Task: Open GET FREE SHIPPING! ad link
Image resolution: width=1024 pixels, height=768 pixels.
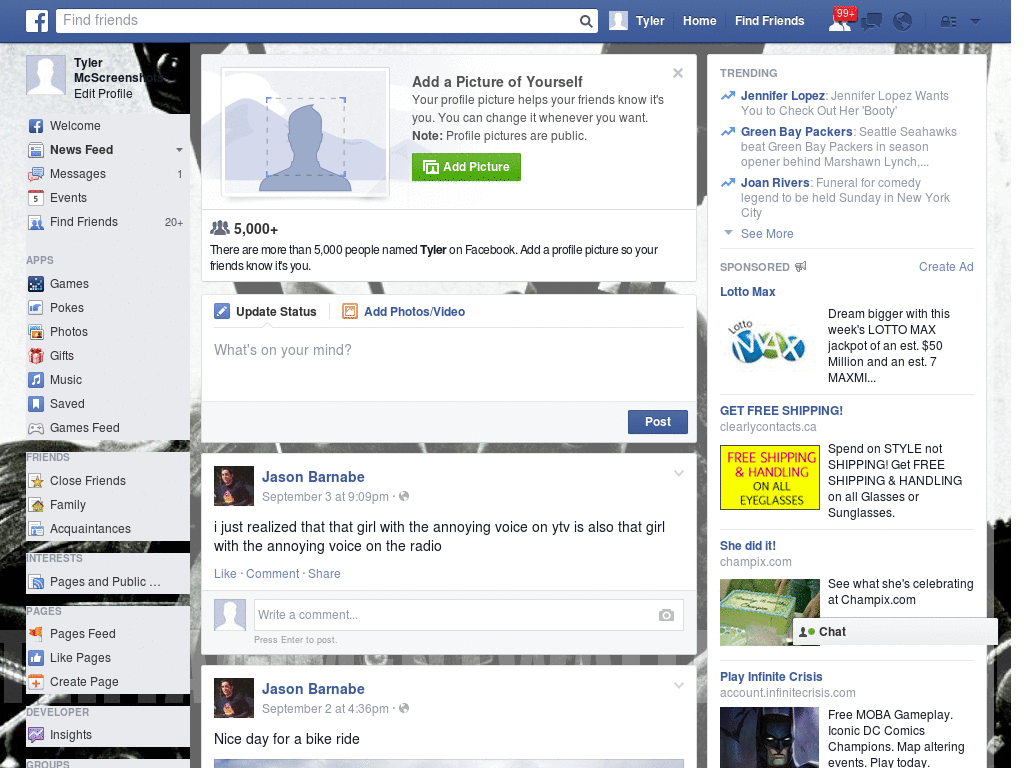Action: 781,411
